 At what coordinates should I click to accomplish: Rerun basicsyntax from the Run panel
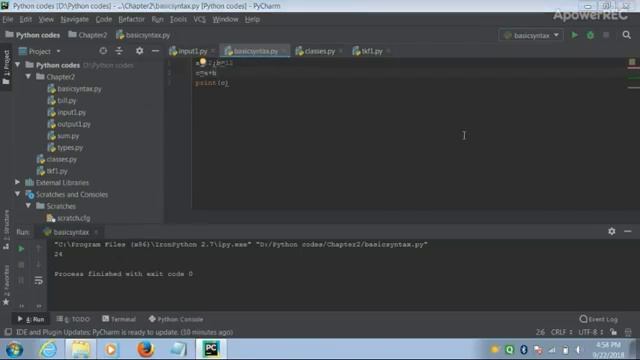pos(21,249)
